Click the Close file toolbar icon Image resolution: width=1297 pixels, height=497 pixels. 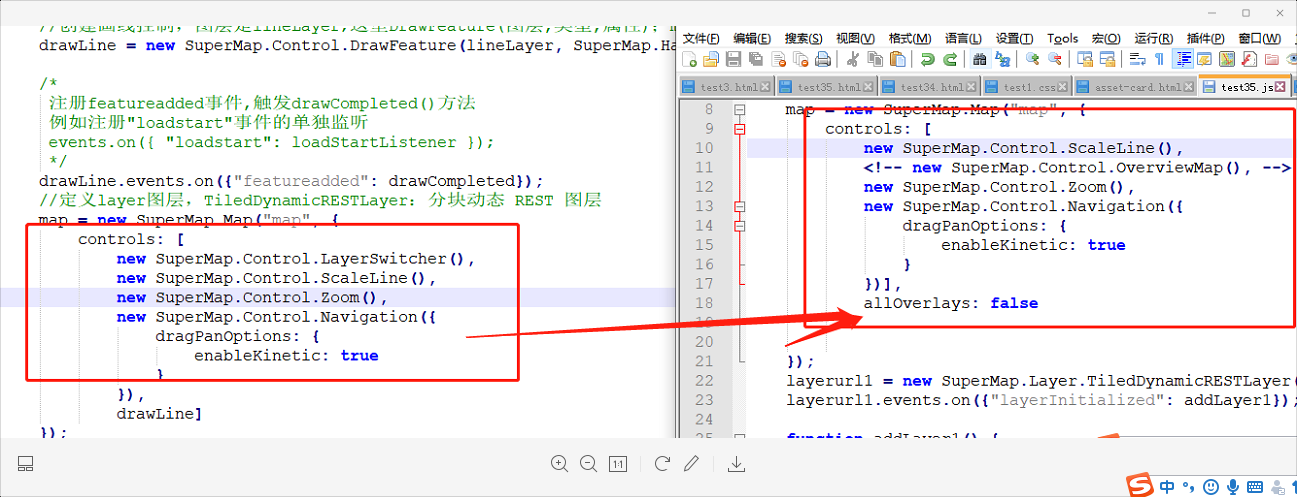click(x=778, y=59)
